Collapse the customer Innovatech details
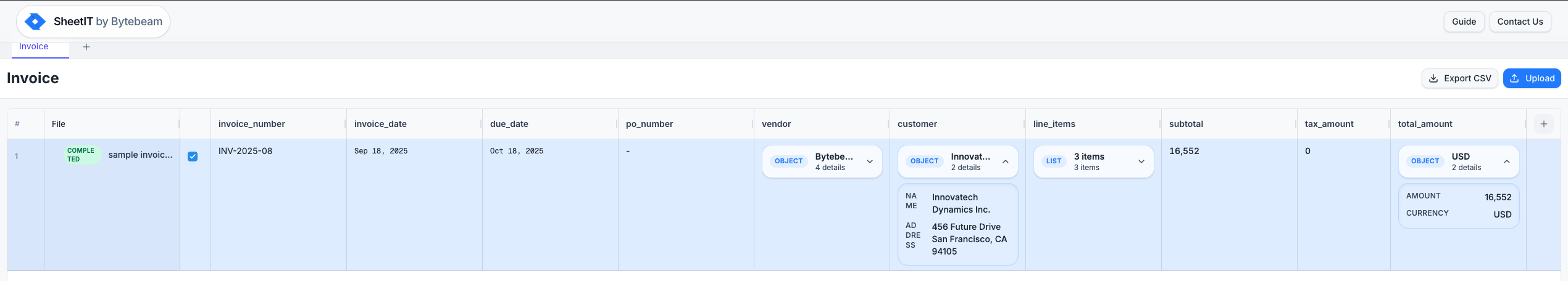This screenshot has width=1568, height=281. click(1005, 161)
